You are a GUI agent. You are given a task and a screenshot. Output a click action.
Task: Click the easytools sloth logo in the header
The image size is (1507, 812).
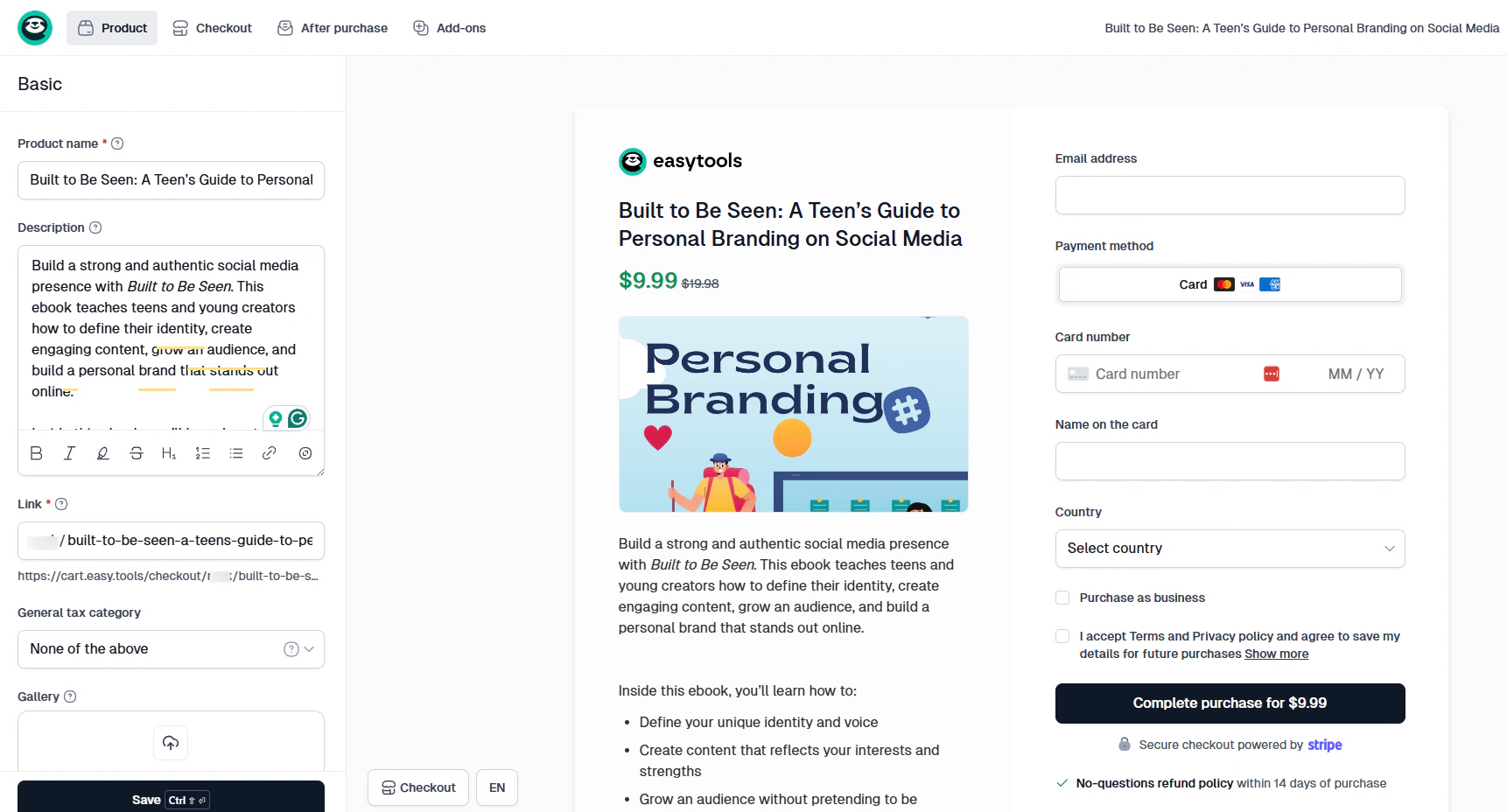pos(35,28)
